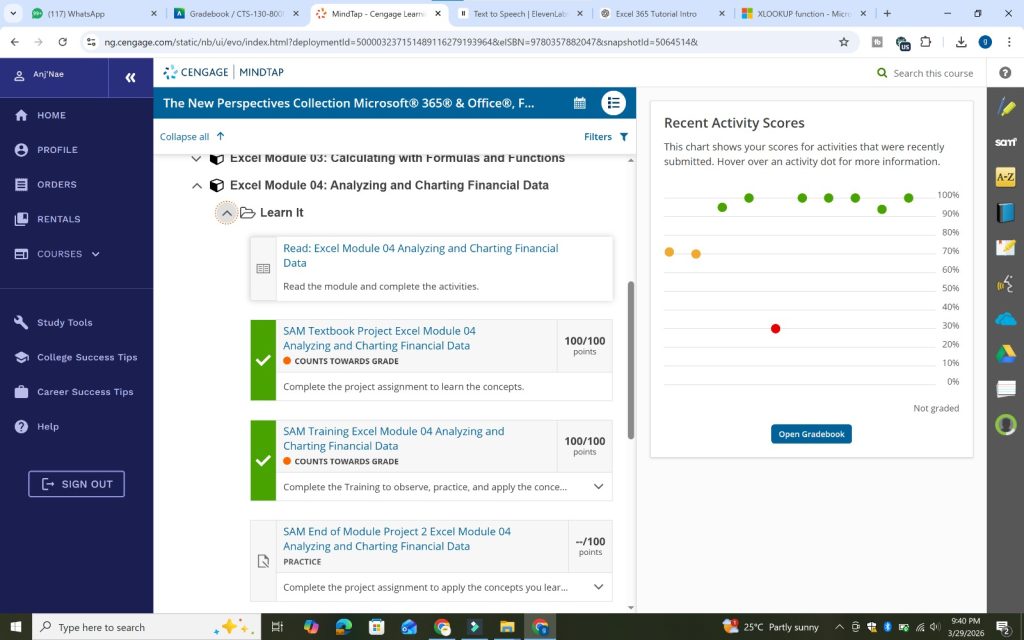This screenshot has height=640, width=1024.
Task: Open the blue eBook reader icon
Action: tap(1006, 212)
